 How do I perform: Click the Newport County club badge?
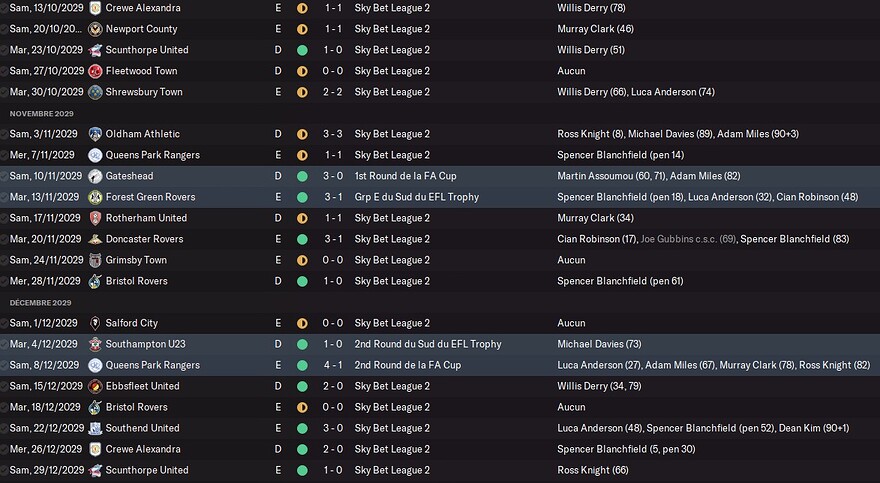tap(95, 29)
